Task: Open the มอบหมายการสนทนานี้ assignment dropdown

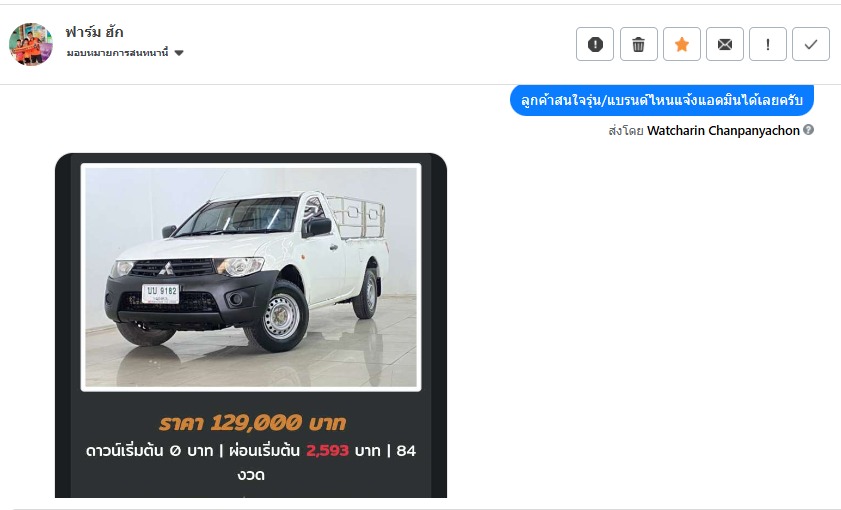Action: 125,53
